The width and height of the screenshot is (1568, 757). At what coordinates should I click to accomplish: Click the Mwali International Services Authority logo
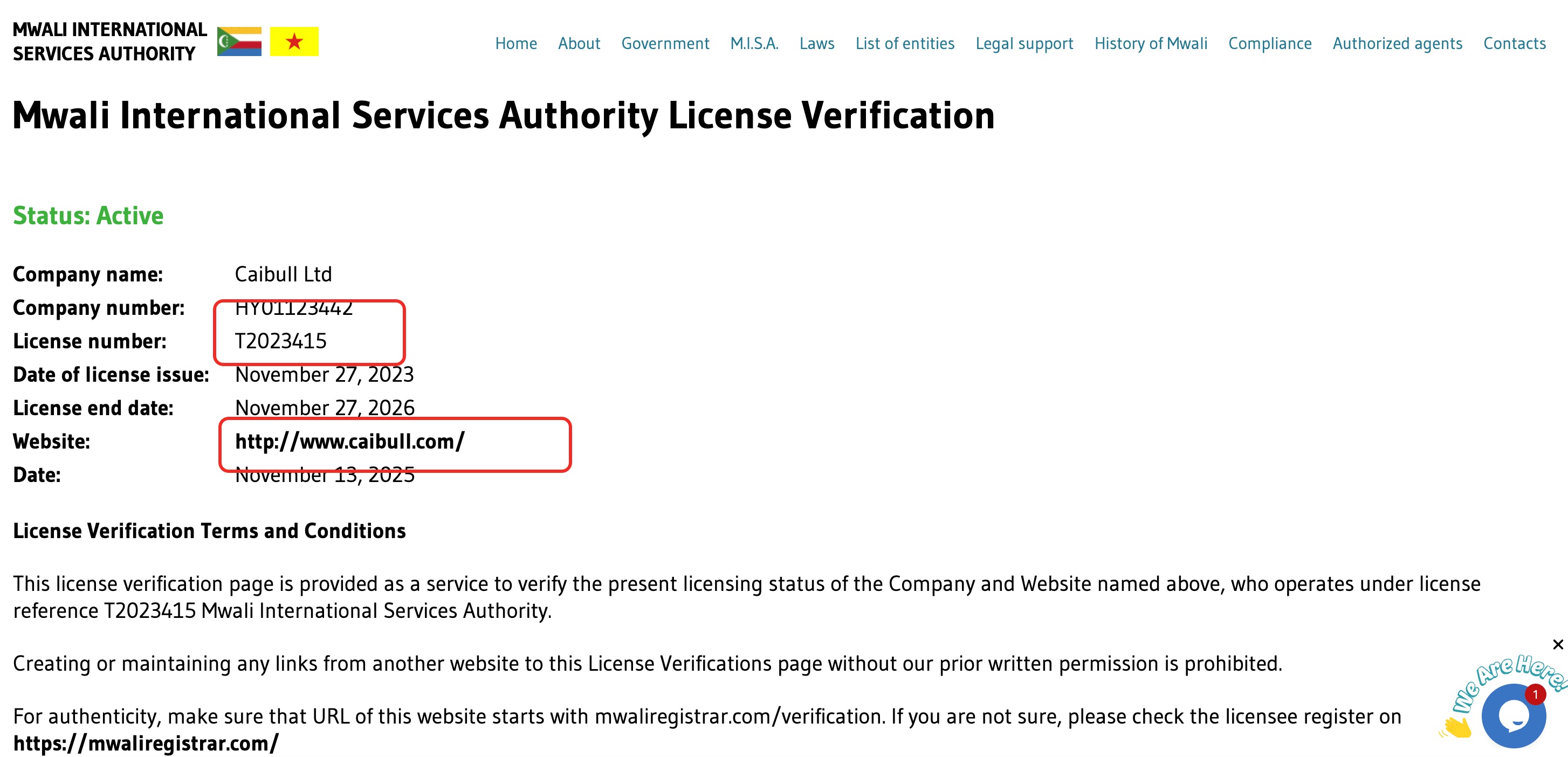(109, 42)
